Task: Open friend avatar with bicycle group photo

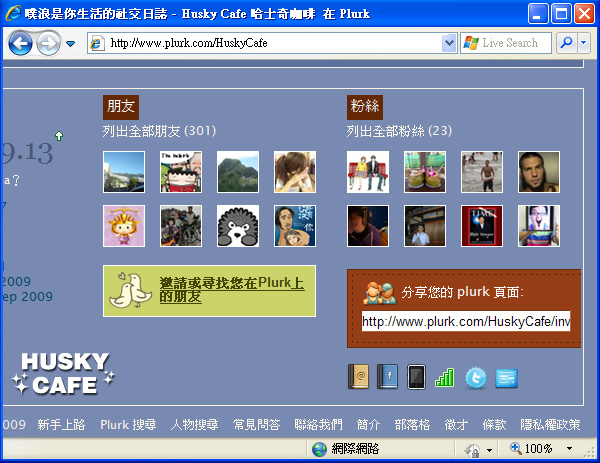Action: coord(181,226)
